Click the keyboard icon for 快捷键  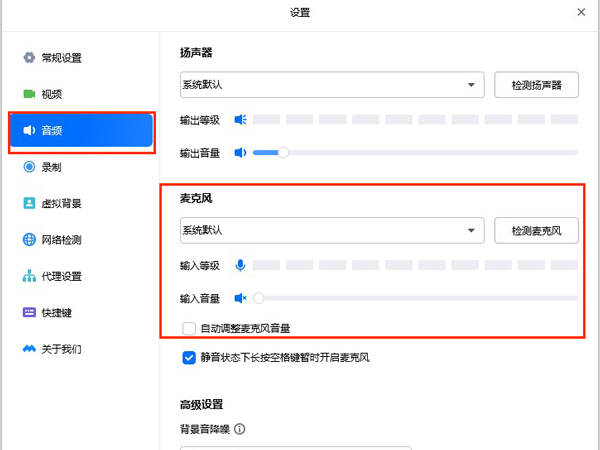29,313
